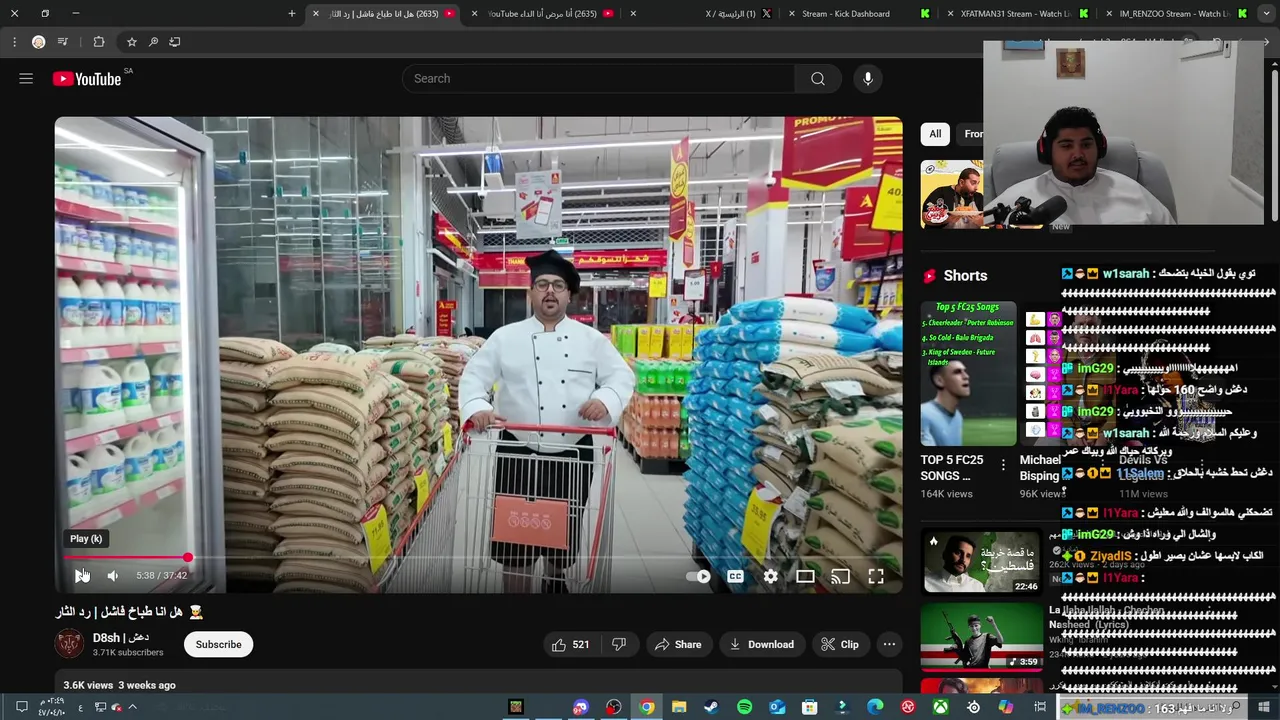Bookmark this page with the star
This screenshot has height=720, width=1280.
(131, 42)
